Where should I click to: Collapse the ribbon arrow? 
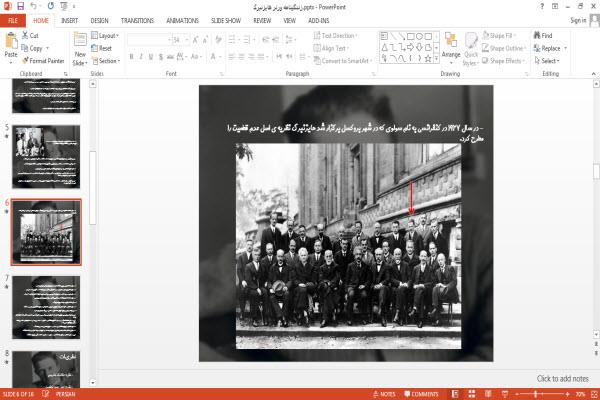coord(593,73)
